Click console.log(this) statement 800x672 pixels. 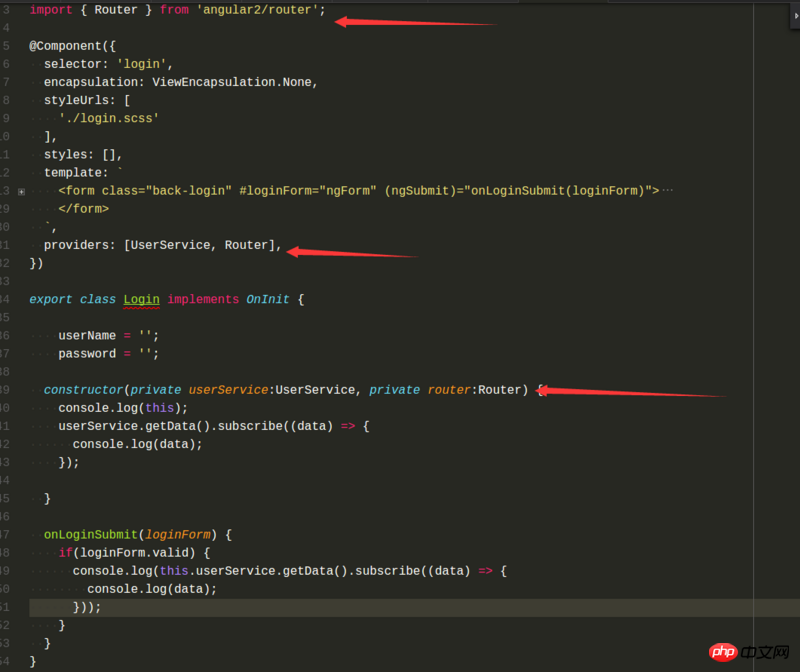[x=122, y=407]
